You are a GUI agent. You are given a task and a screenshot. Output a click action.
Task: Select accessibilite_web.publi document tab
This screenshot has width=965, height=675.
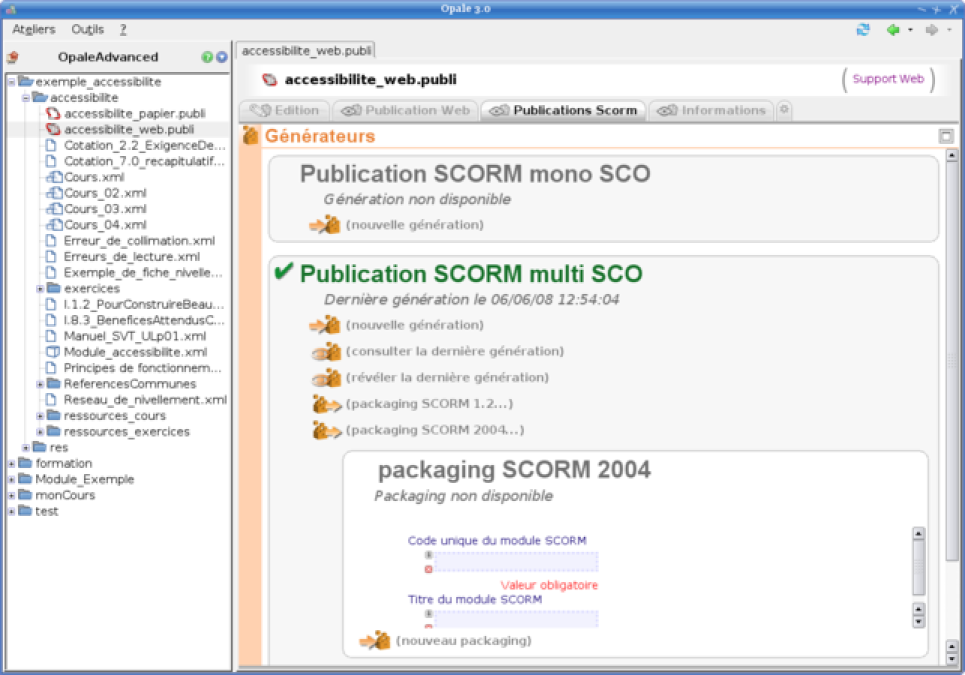coord(306,51)
